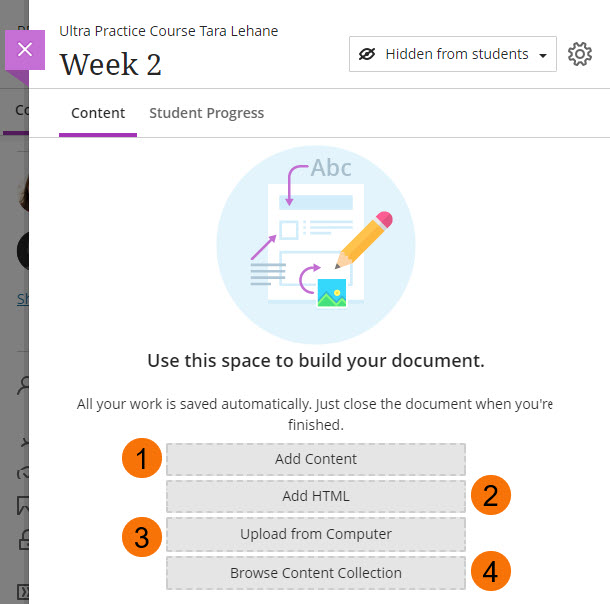The width and height of the screenshot is (610, 604).
Task: Click the orange number 1 badge
Action: pyautogui.click(x=142, y=459)
